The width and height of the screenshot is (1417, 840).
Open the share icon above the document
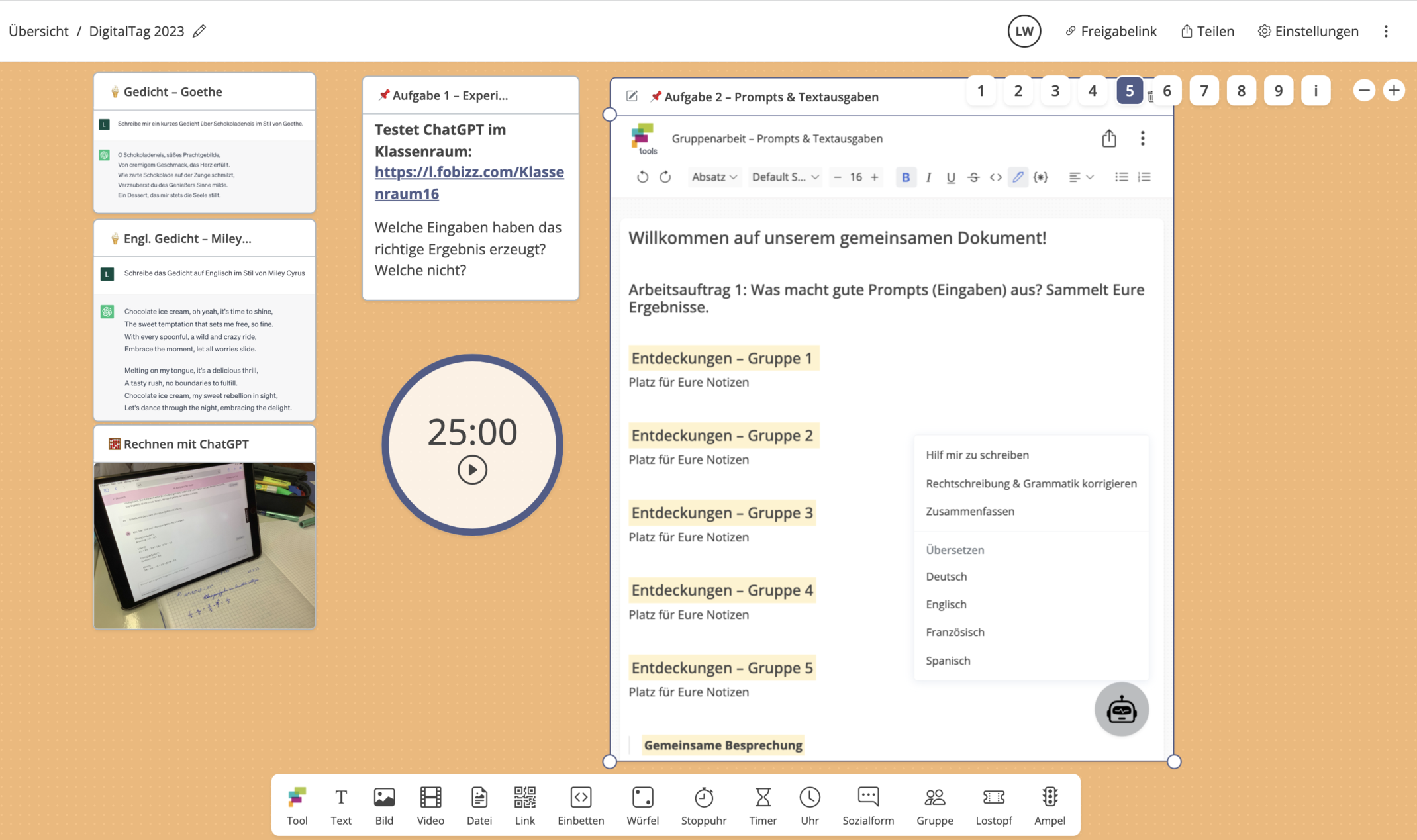click(x=1109, y=138)
